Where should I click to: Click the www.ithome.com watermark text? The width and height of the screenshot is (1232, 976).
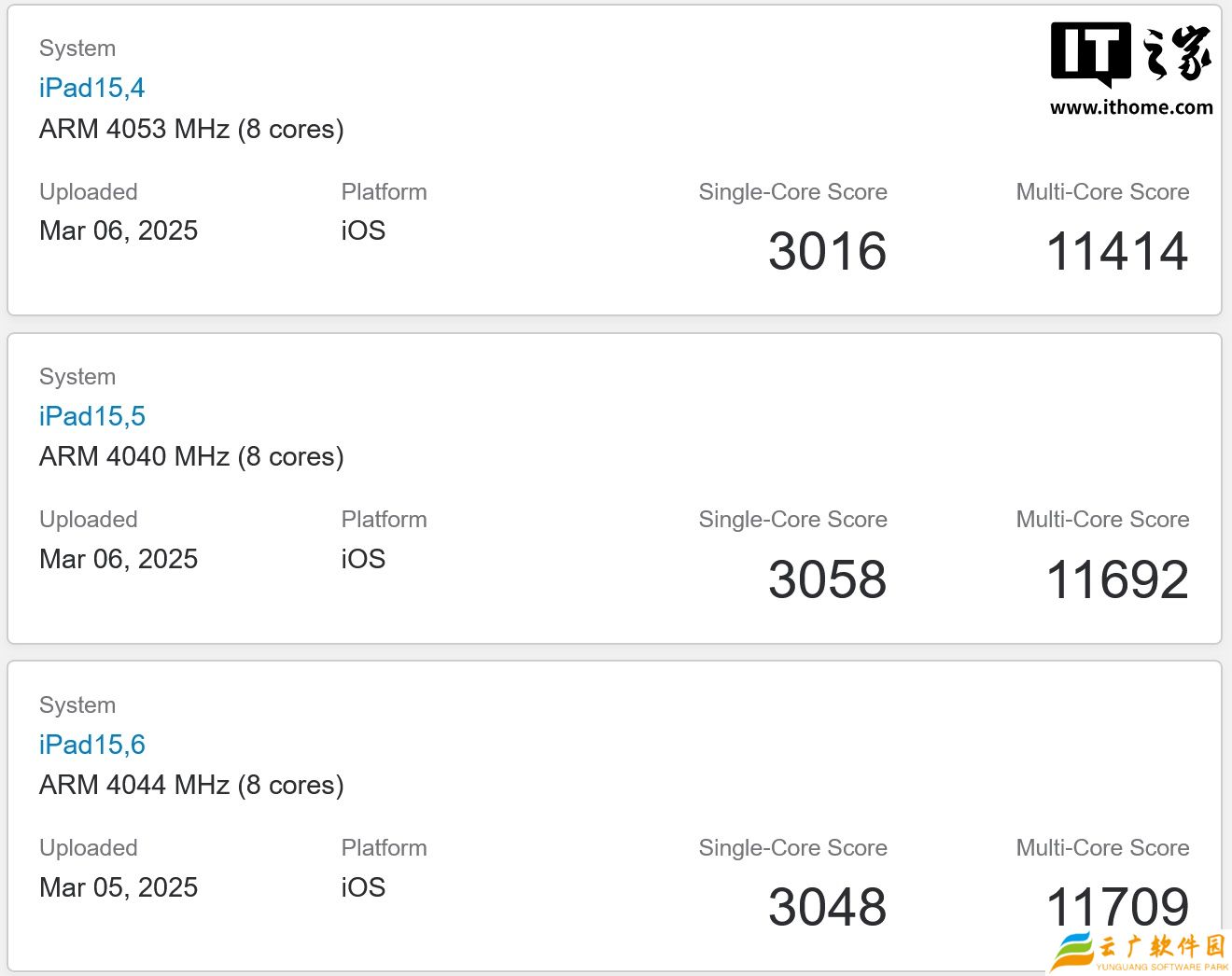coord(1131,107)
